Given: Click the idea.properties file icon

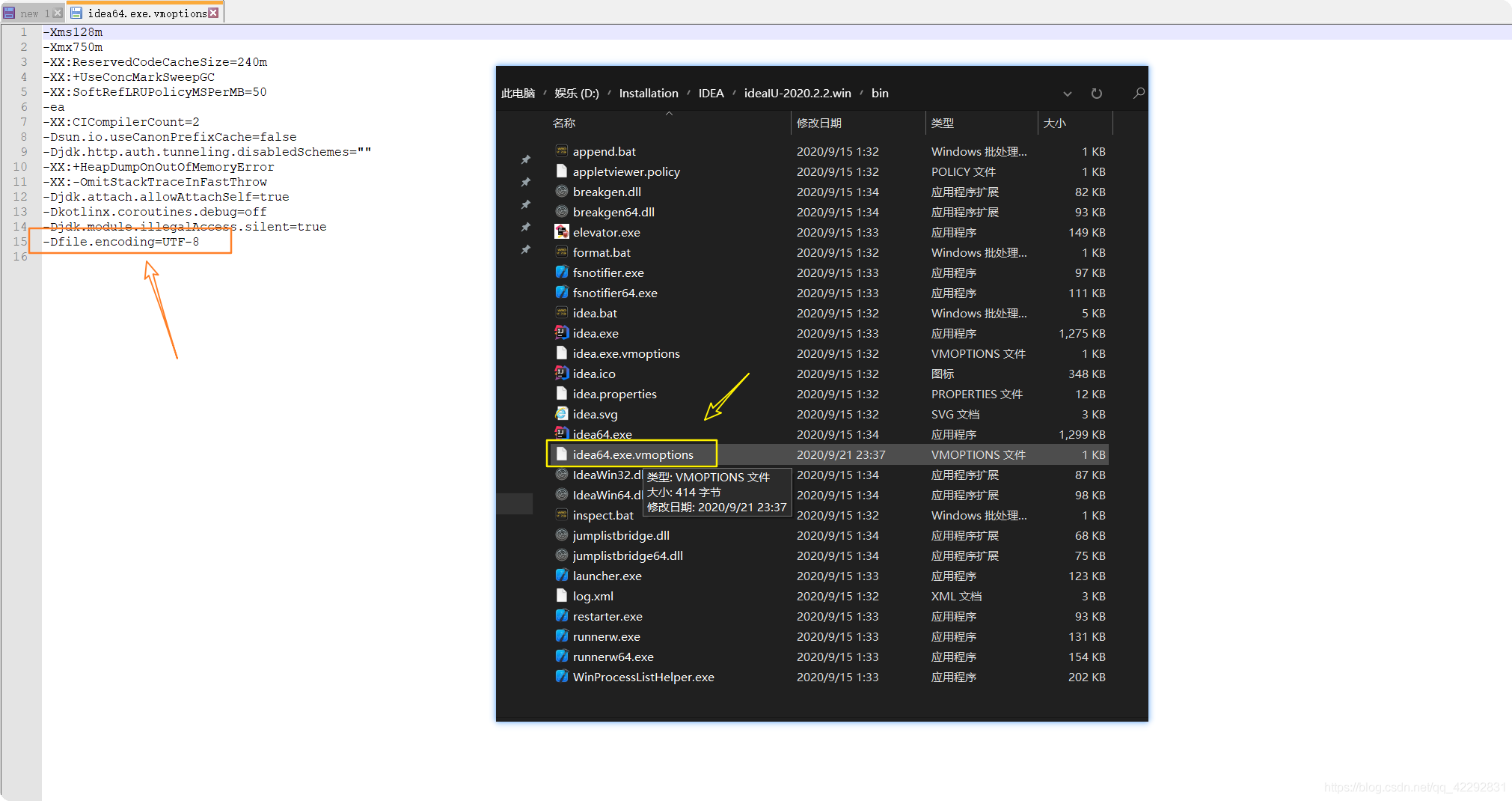Looking at the screenshot, I should (561, 394).
